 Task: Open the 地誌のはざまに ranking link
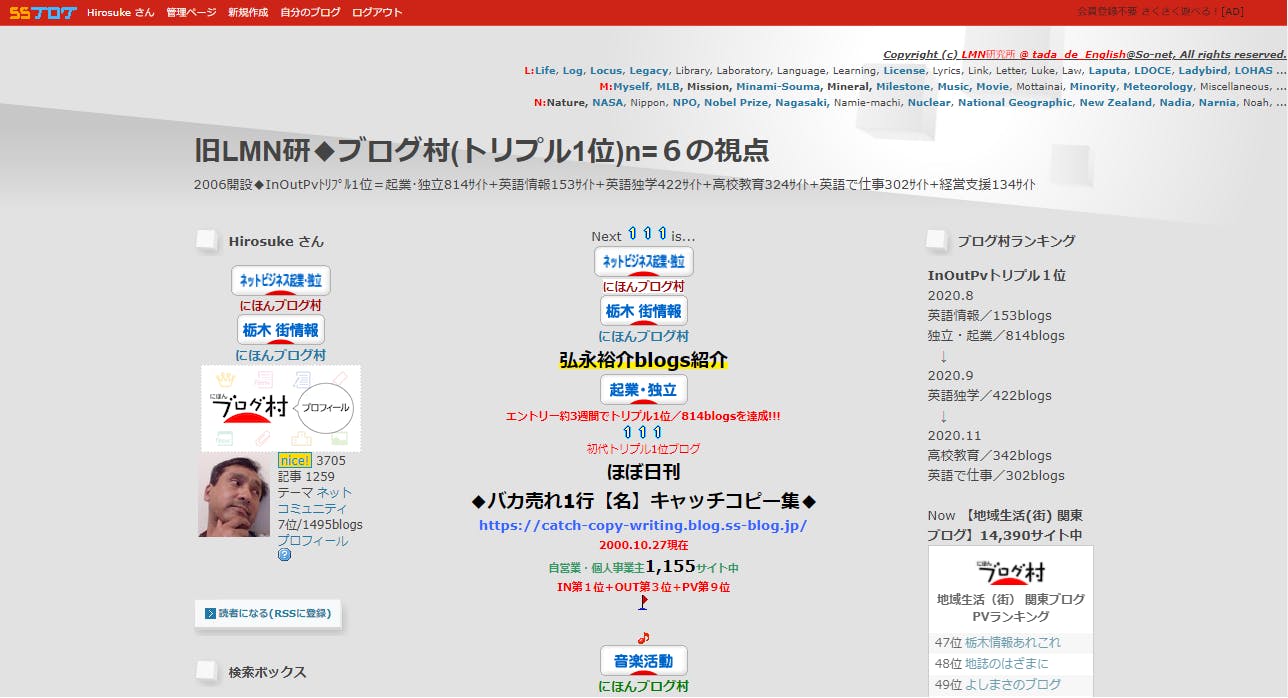tap(1006, 663)
